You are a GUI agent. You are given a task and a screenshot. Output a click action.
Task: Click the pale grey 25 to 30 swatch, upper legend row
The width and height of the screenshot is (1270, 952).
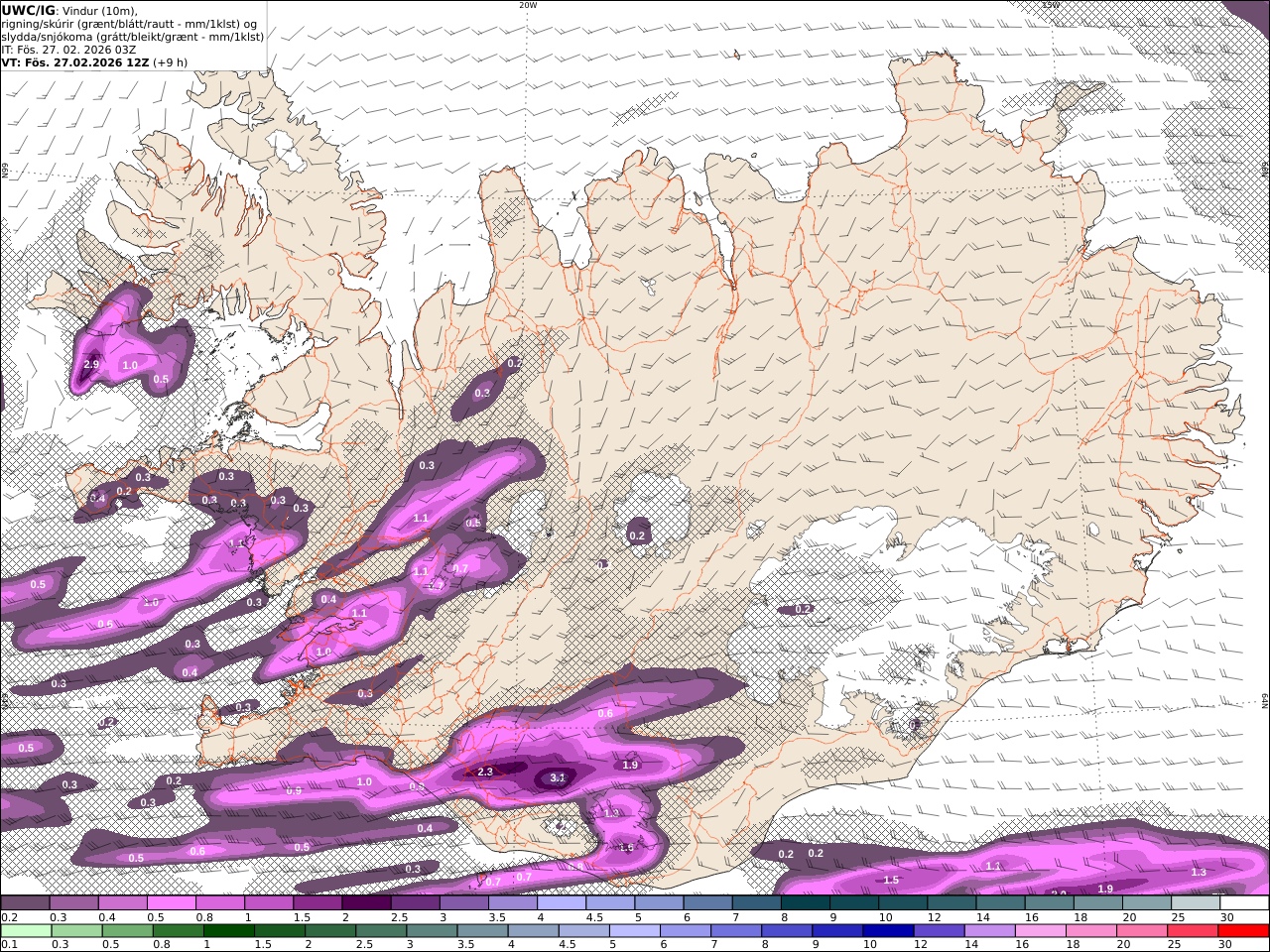[x=1196, y=903]
